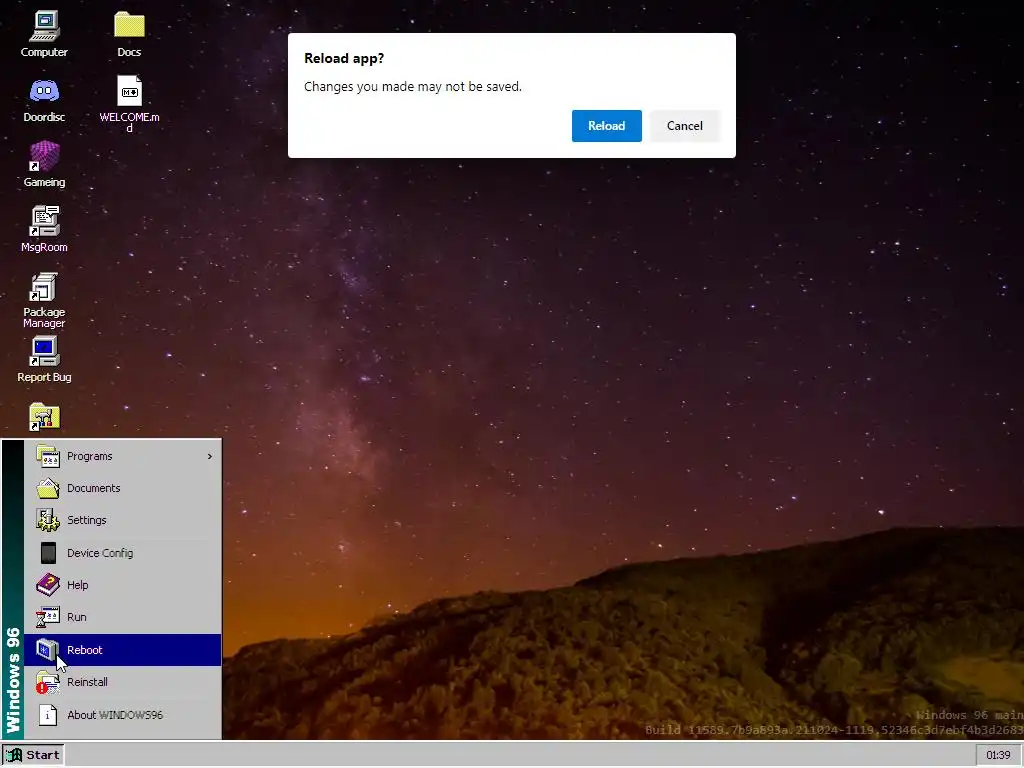The image size is (1024, 768).
Task: Expand the Programs submenu arrow
Action: point(210,456)
